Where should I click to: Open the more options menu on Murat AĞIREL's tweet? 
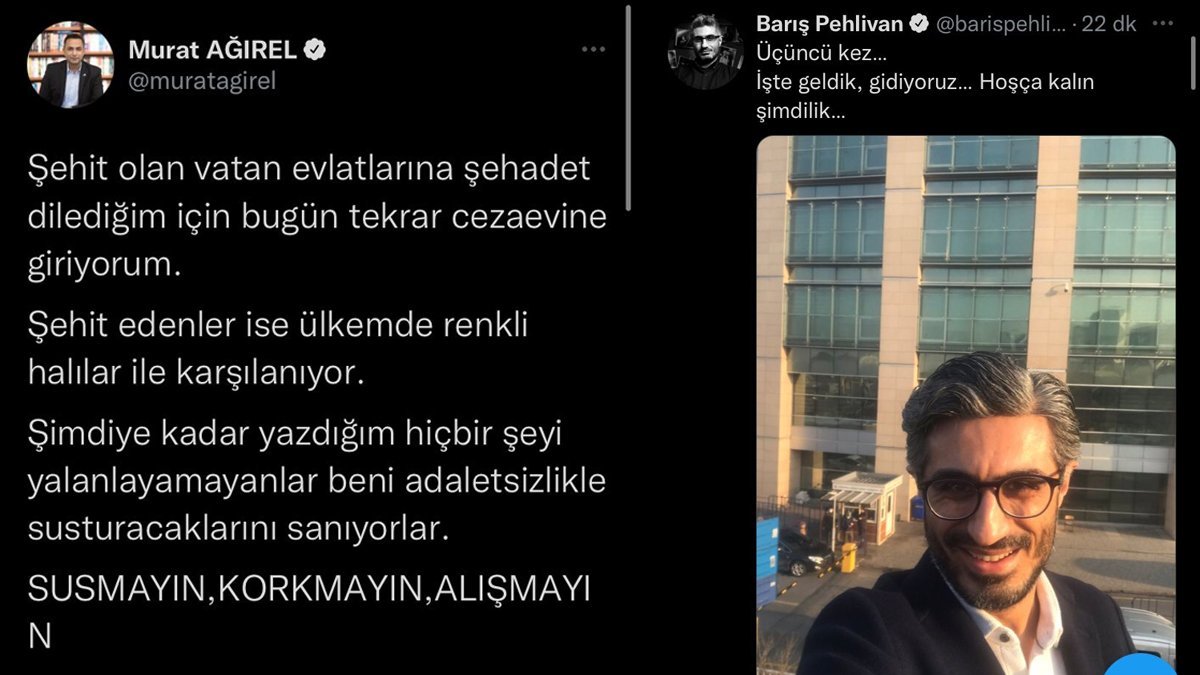coord(593,49)
